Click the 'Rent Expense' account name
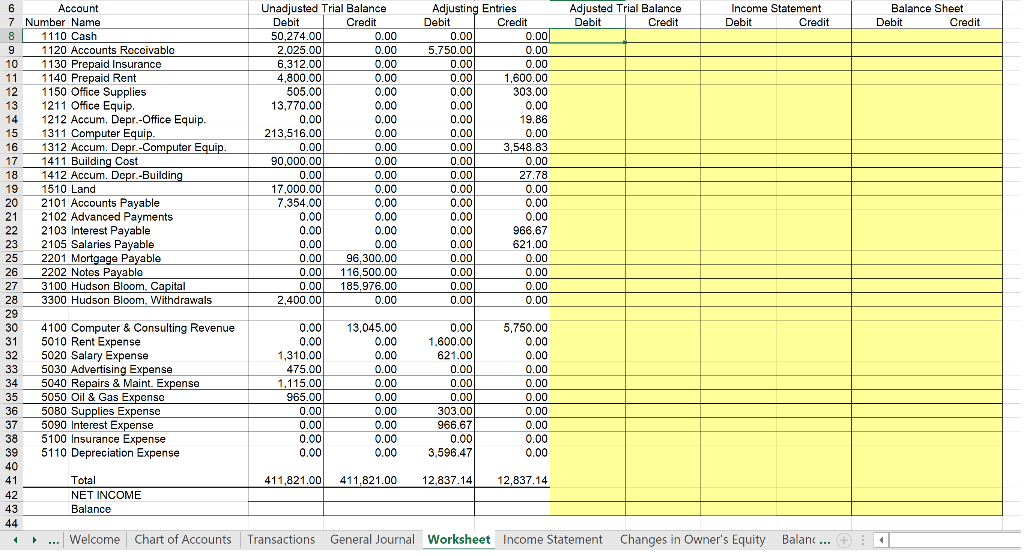The image size is (1024, 556). tap(106, 342)
